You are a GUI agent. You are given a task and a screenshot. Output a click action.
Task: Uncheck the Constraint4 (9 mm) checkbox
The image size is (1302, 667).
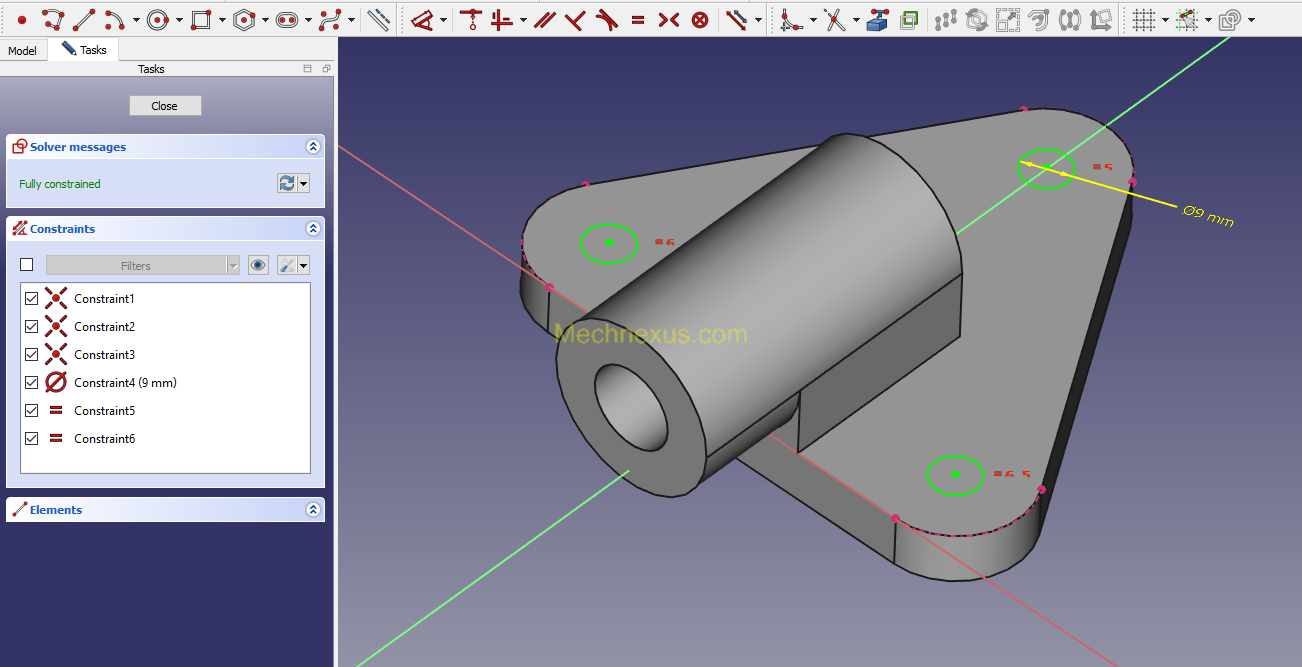pos(31,382)
